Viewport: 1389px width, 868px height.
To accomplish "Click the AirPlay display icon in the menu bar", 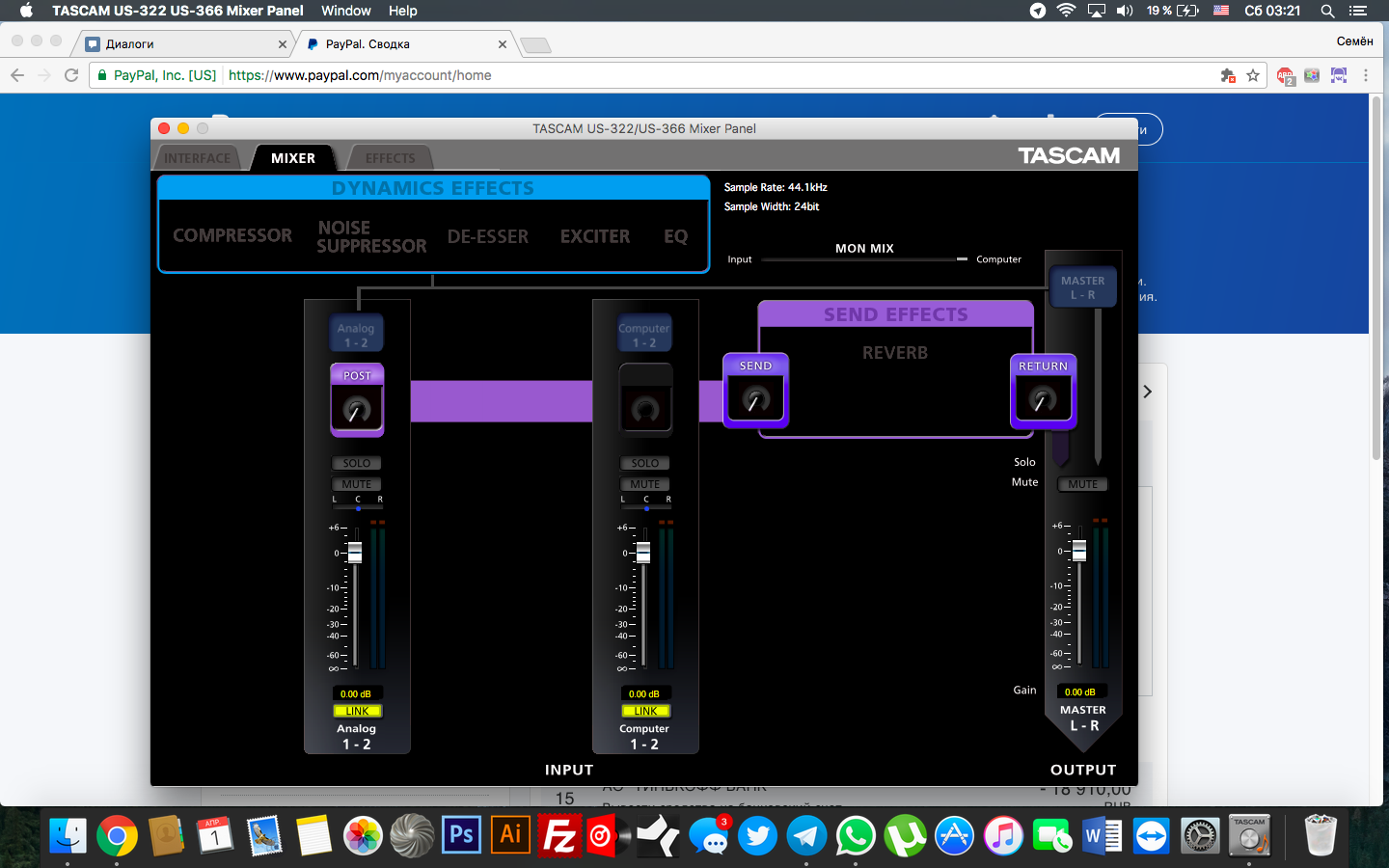I will pyautogui.click(x=1096, y=11).
